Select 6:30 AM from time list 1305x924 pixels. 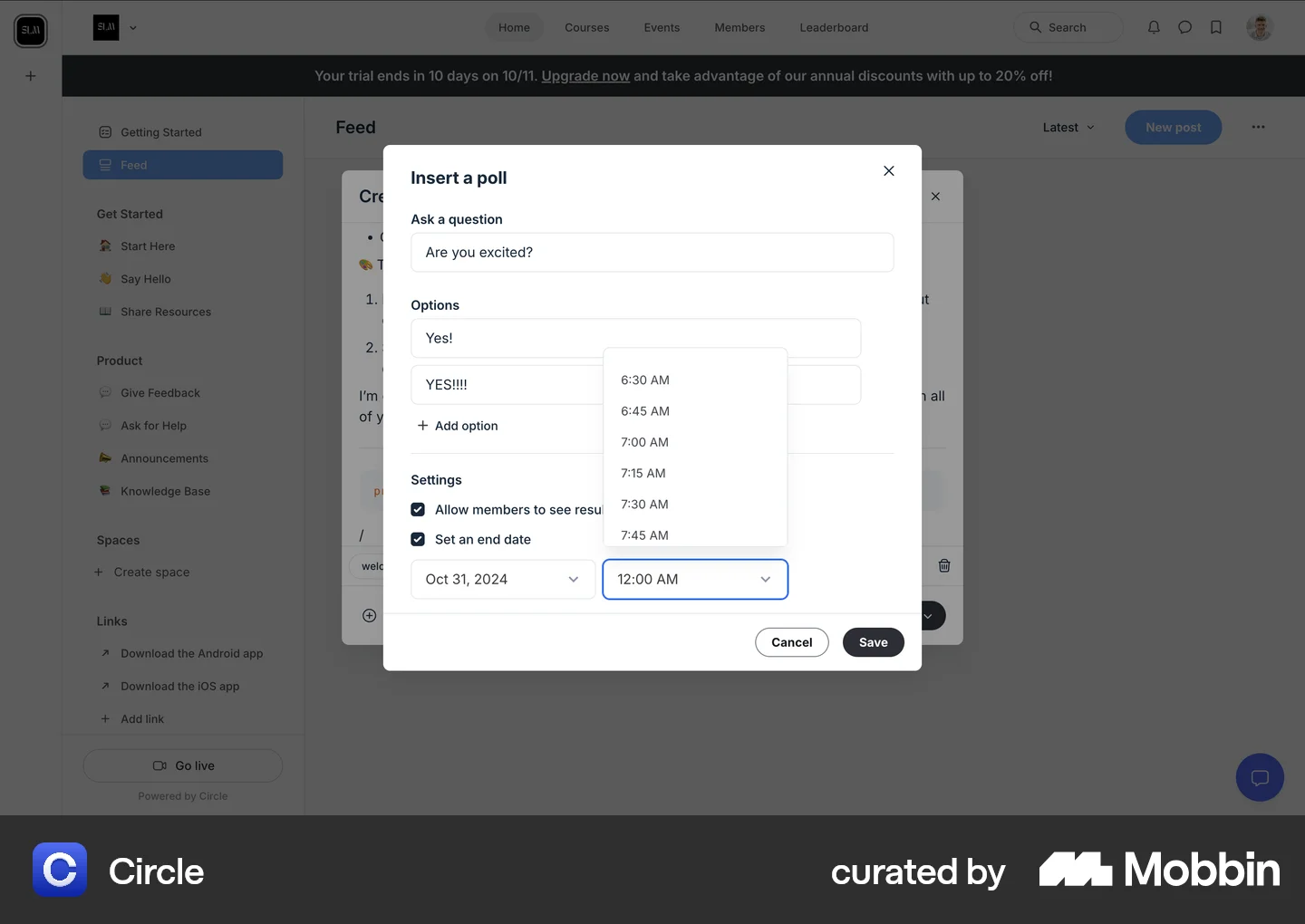pyautogui.click(x=695, y=380)
